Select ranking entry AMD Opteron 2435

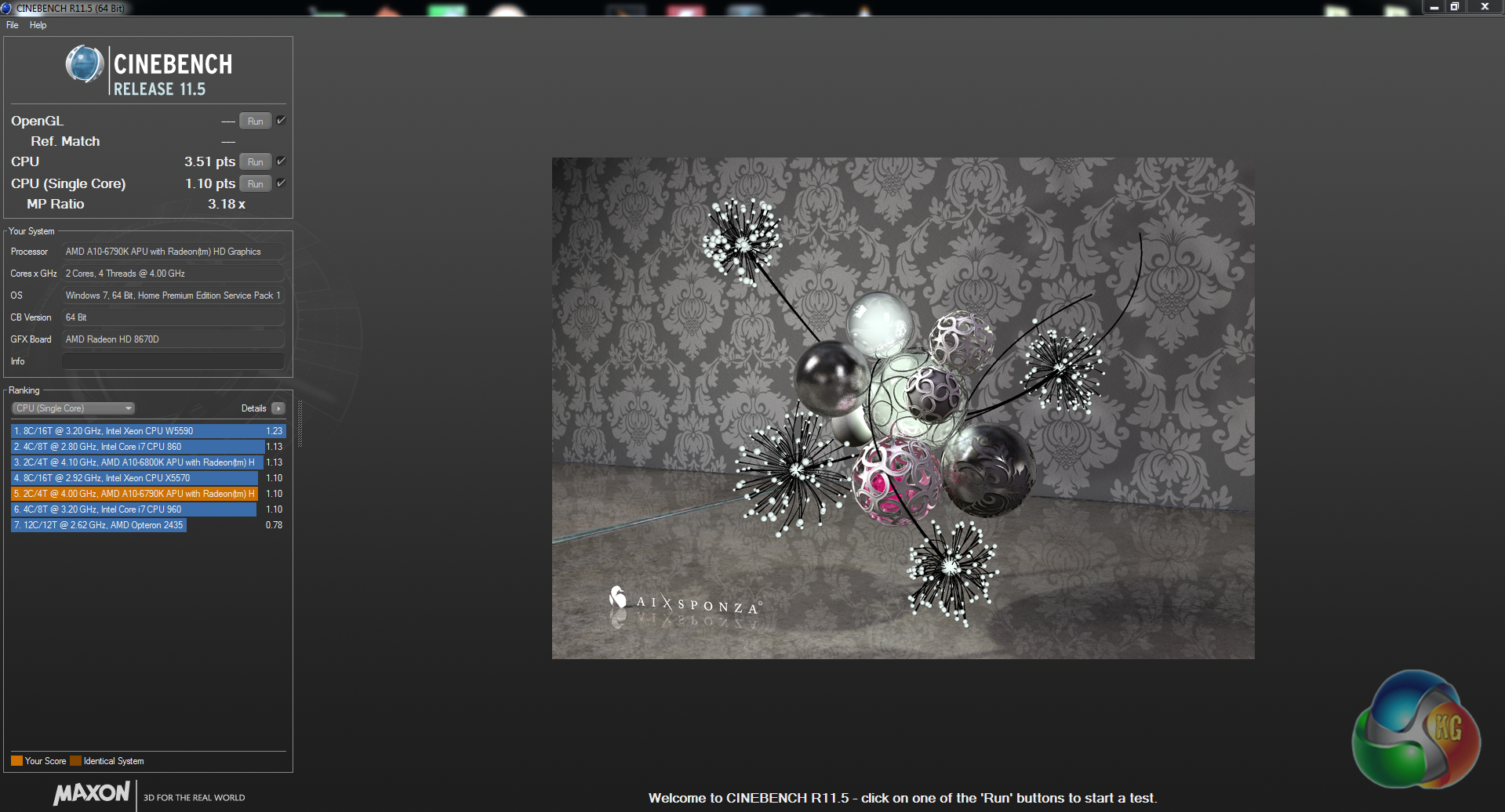[148, 525]
